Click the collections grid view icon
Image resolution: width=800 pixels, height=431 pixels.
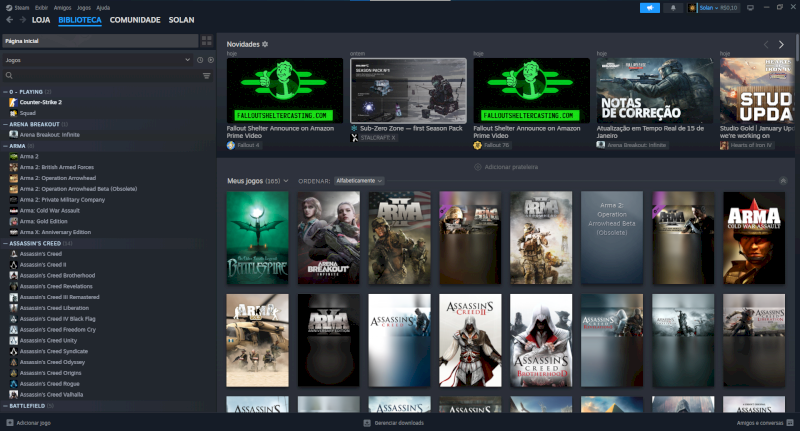[206, 41]
